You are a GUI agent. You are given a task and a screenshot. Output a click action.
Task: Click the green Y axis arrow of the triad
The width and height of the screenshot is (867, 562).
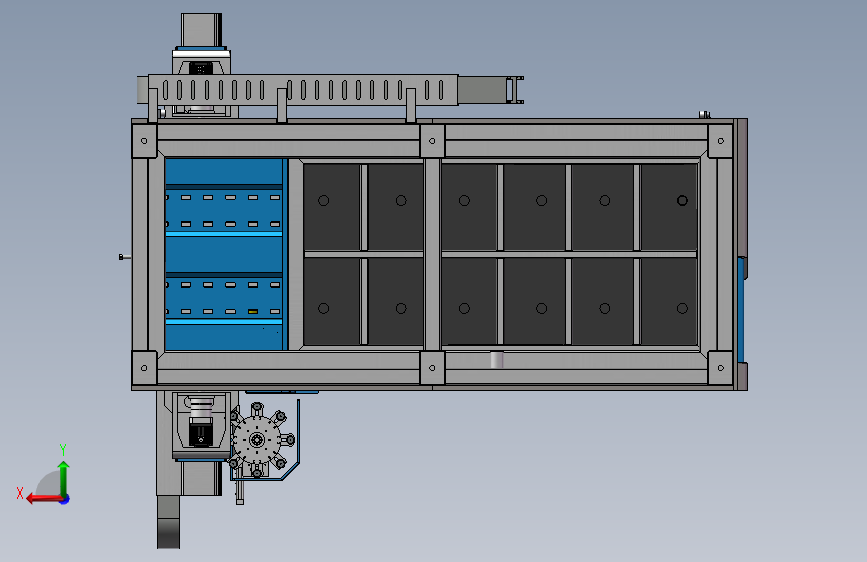(64, 479)
